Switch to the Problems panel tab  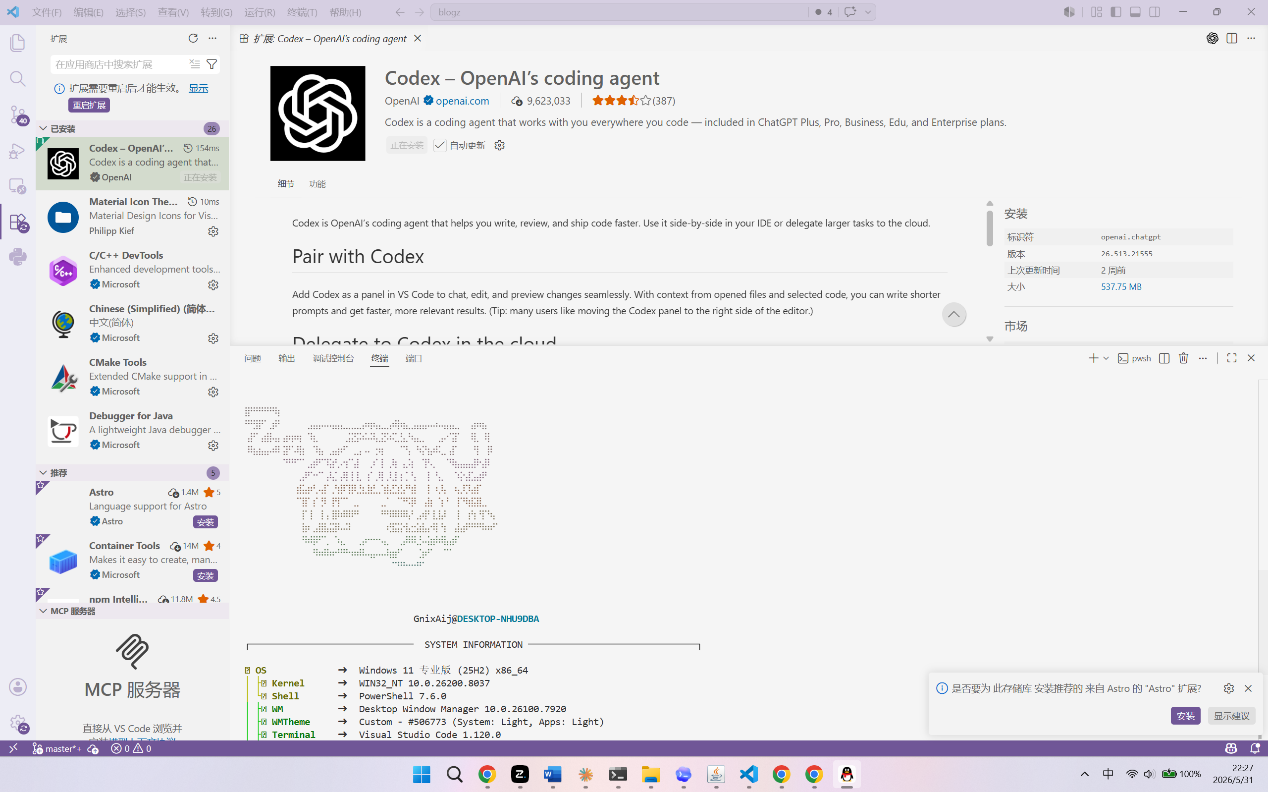pyautogui.click(x=253, y=358)
